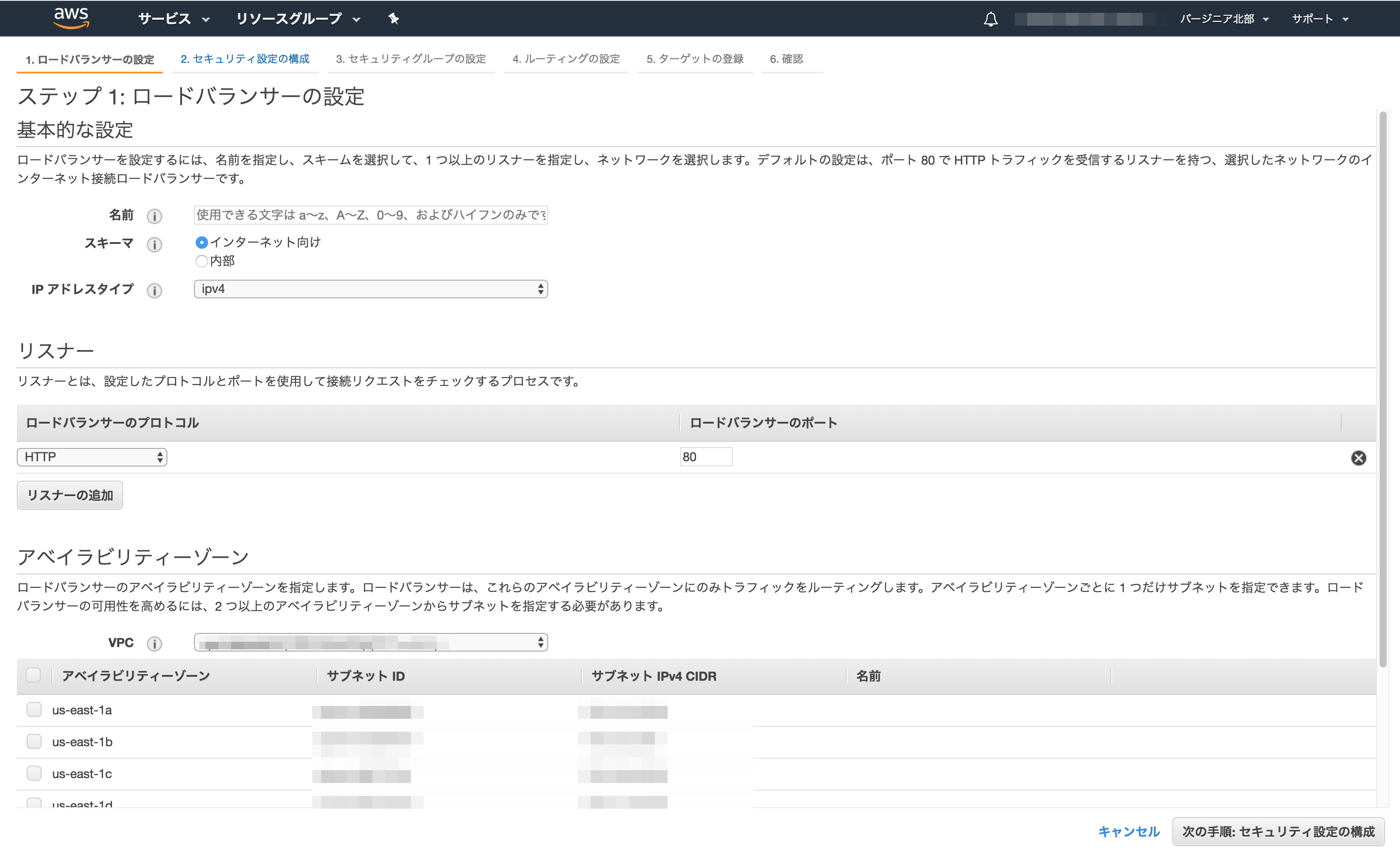Check the us-east-1a availability zone

coord(34,709)
